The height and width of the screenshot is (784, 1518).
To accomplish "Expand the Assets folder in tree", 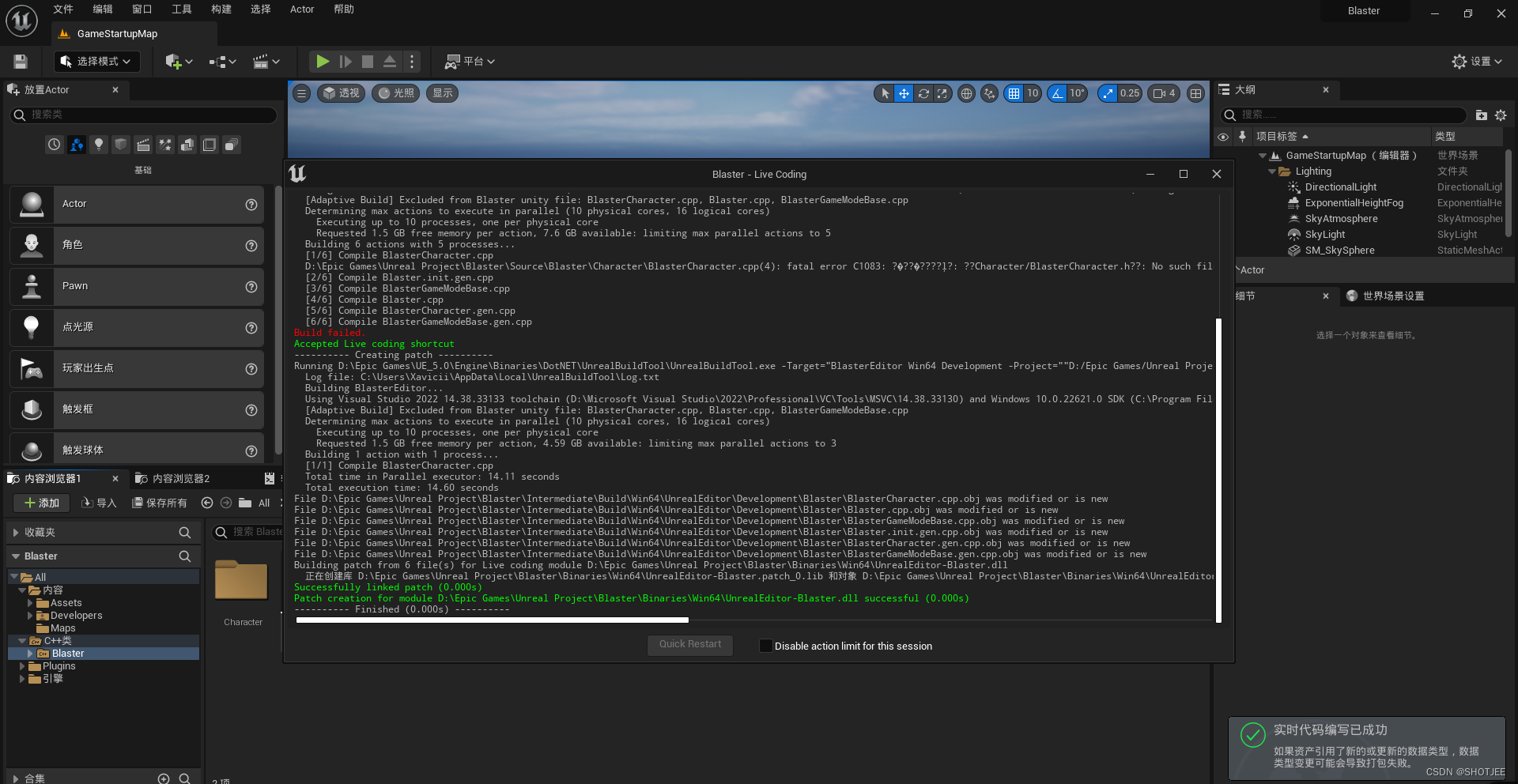I will 30,603.
